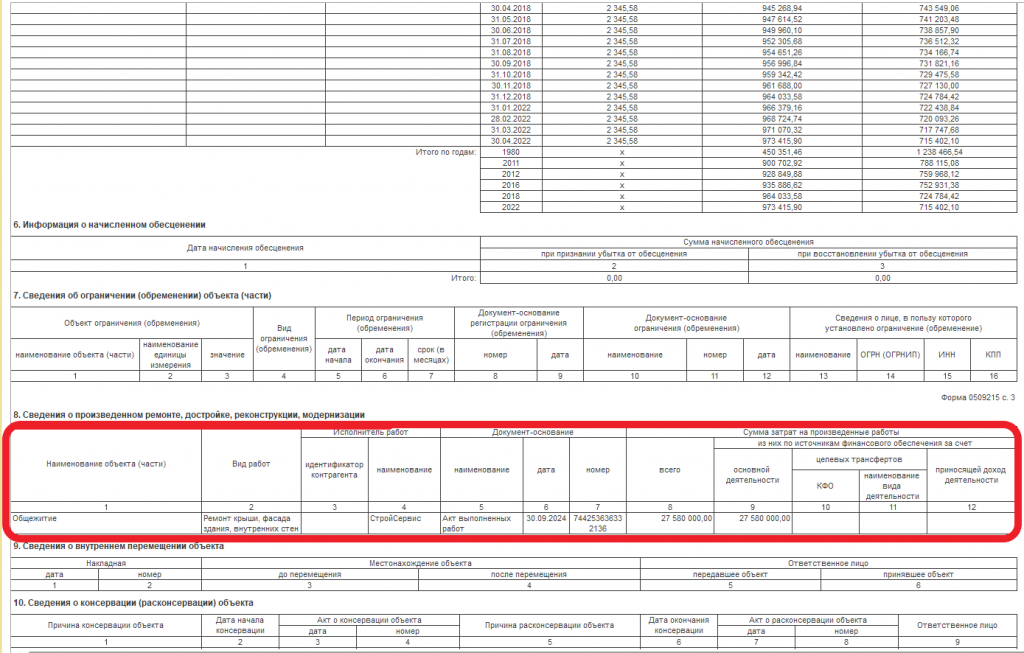Select 'Причина консервации объекта' header
1024x653 pixels.
[106, 626]
